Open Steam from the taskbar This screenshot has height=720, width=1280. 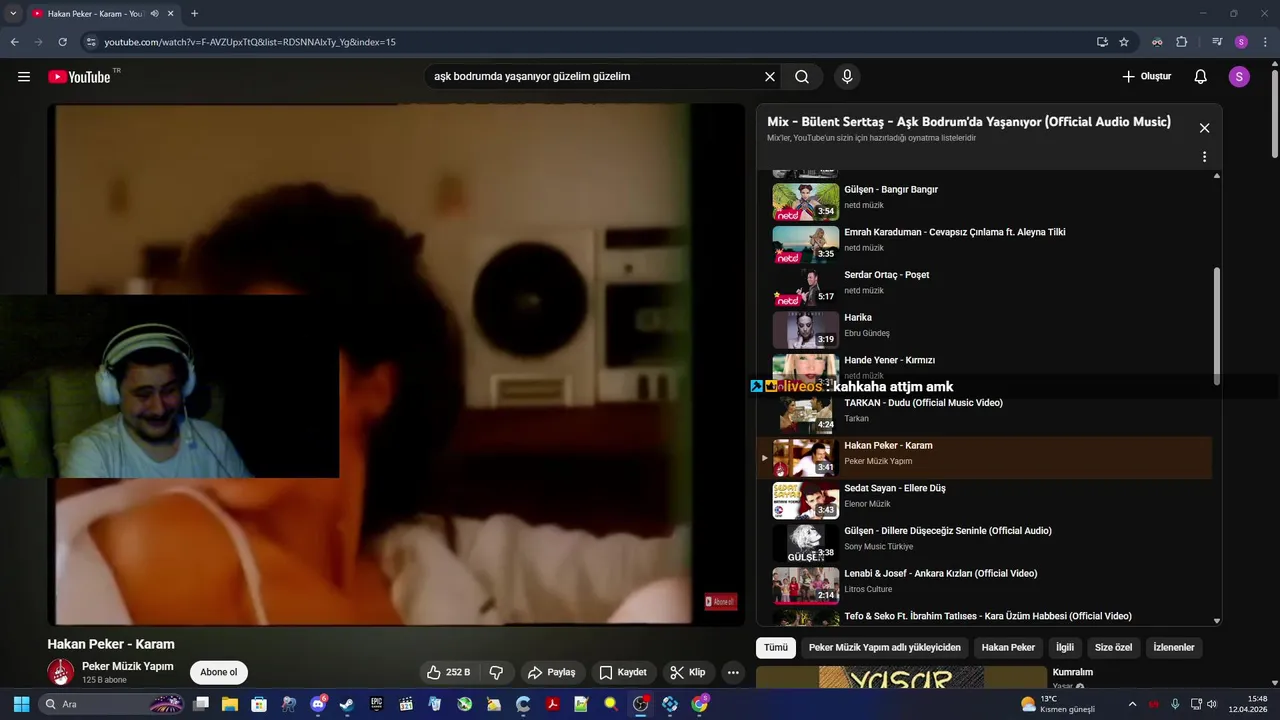point(347,704)
